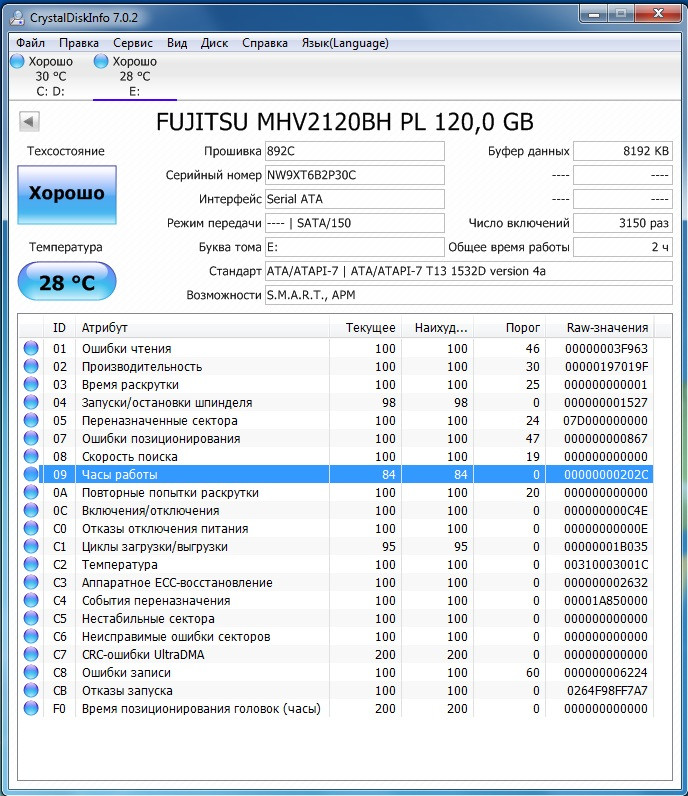Click the Число включений value 3150 раз
Image resolution: width=688 pixels, height=796 pixels.
coord(623,223)
